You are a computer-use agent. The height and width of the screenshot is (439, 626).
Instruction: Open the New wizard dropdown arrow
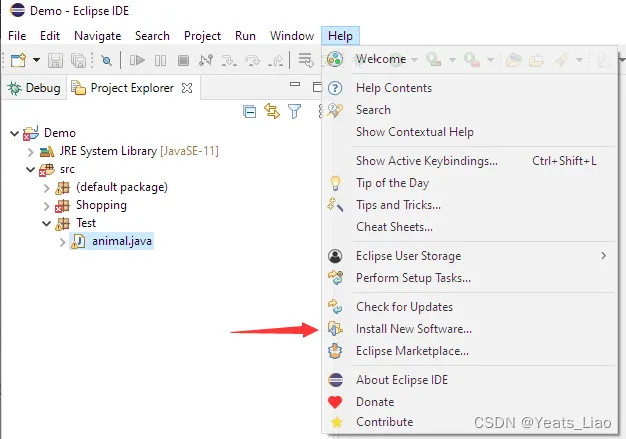click(x=36, y=61)
